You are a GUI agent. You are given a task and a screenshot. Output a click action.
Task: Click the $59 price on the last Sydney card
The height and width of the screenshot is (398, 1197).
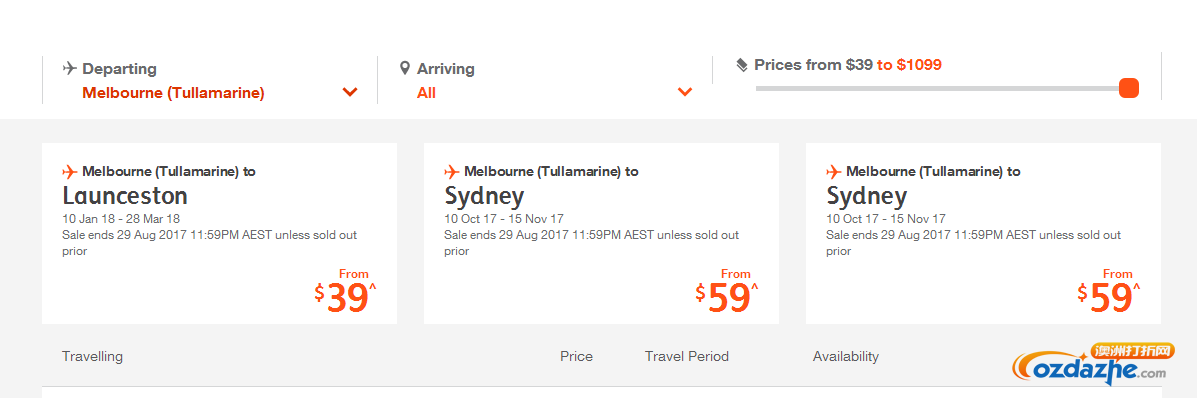(1109, 298)
